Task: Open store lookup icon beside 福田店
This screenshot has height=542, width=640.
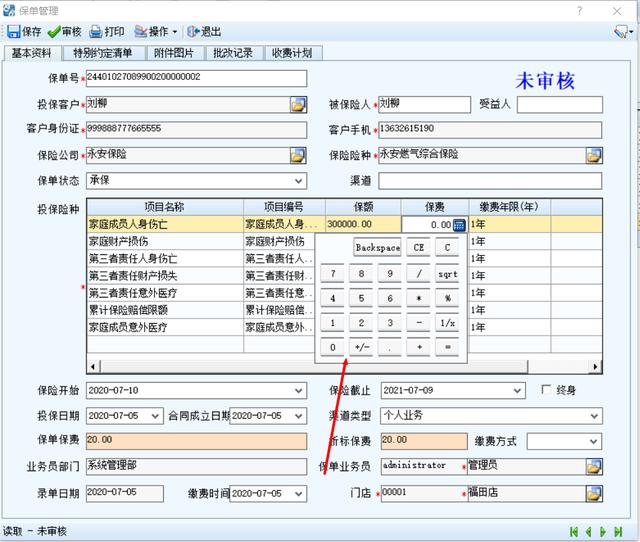Action: tap(594, 493)
